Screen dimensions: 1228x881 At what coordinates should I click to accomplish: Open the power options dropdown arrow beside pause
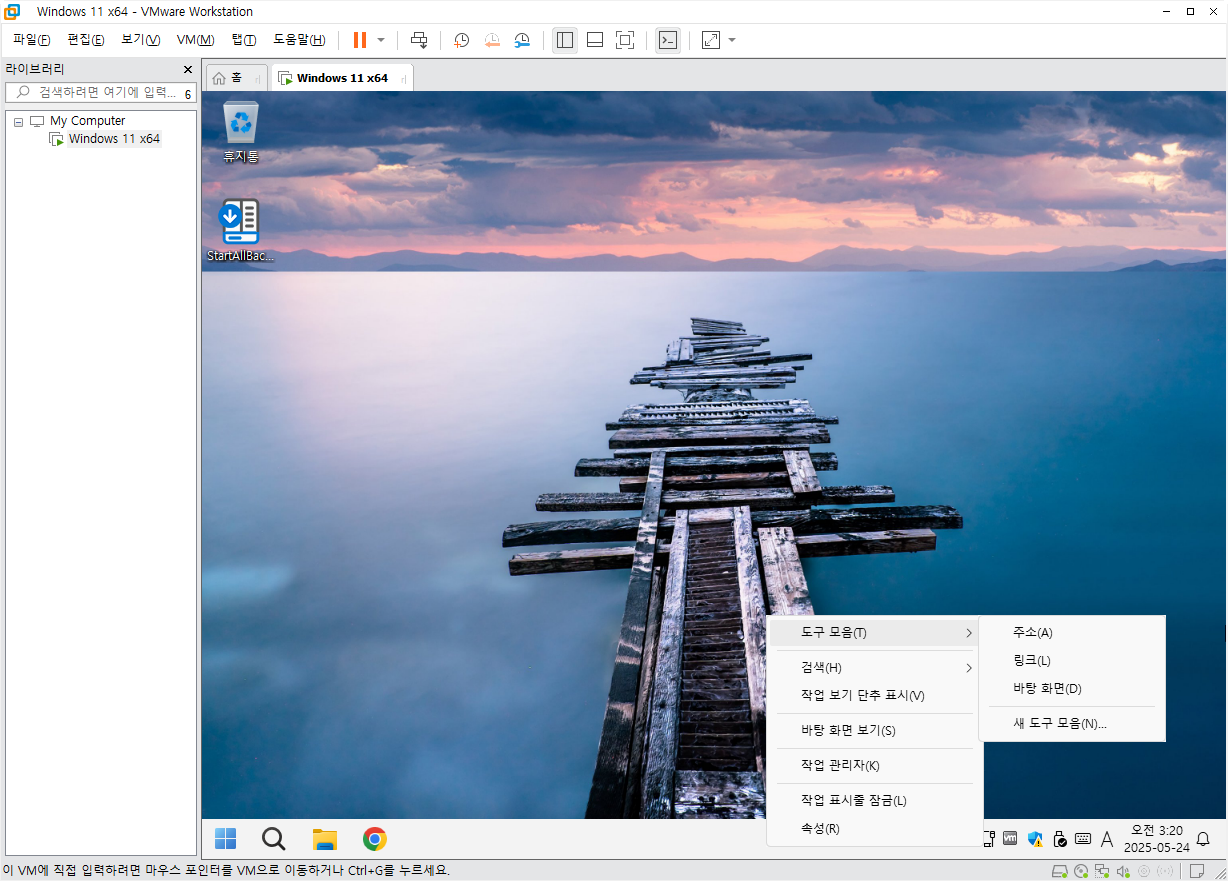381,40
